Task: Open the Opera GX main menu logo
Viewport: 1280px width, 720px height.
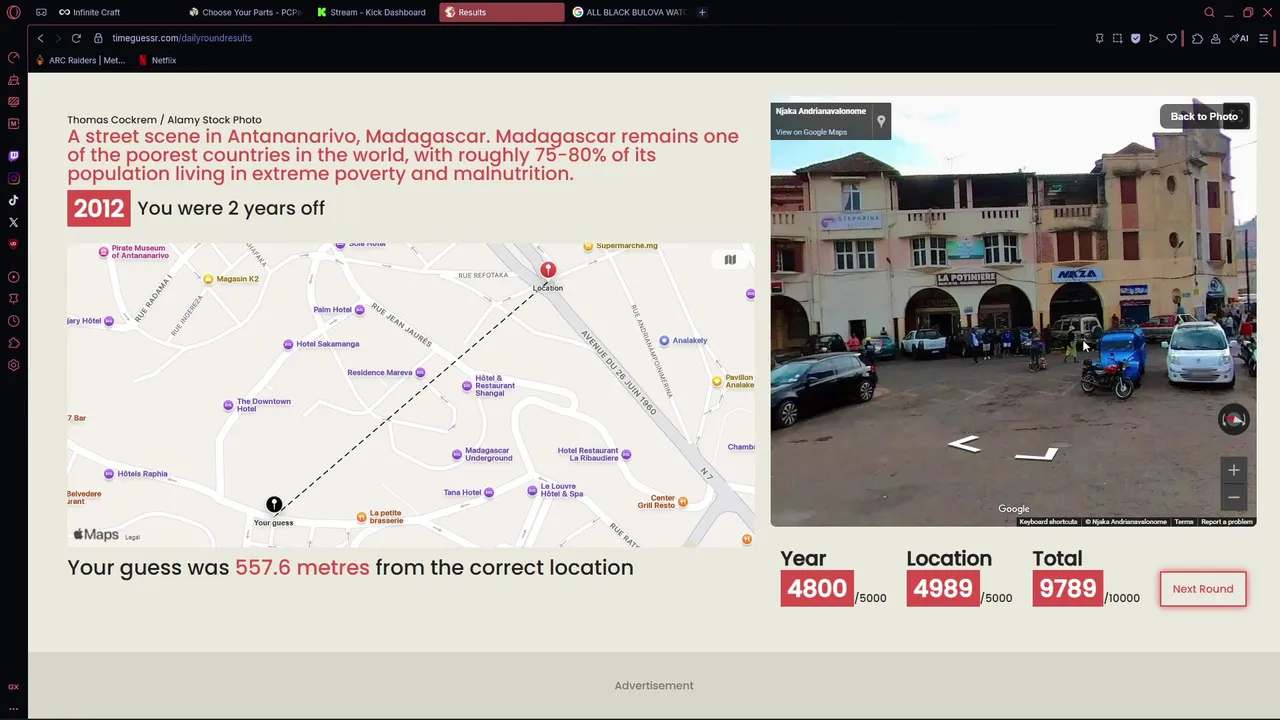Action: point(13,12)
